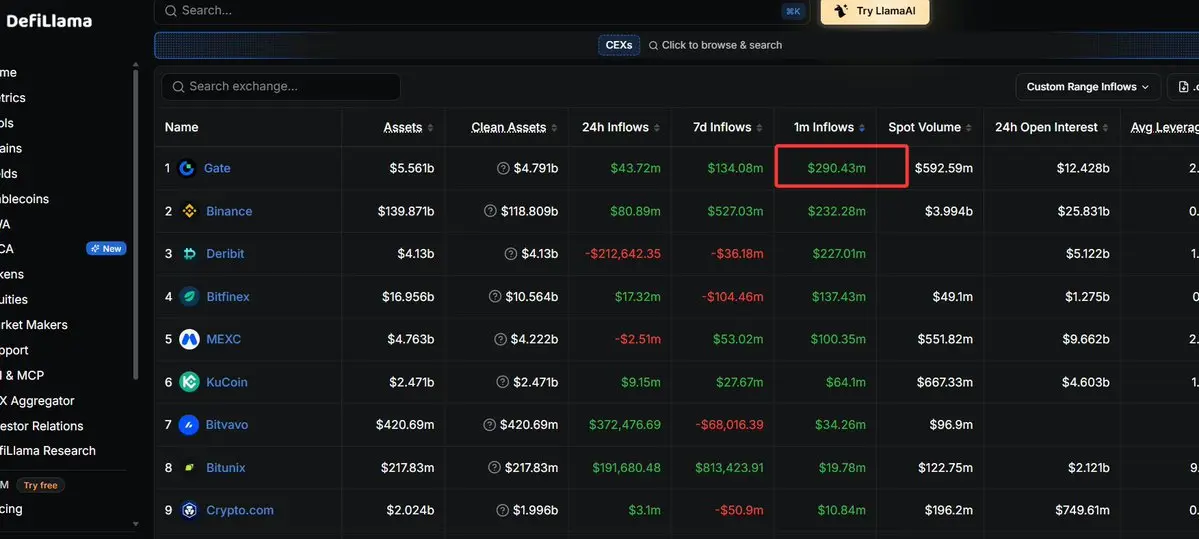This screenshot has width=1199, height=539.
Task: Click the Crypto.com logo icon
Action: 190,511
